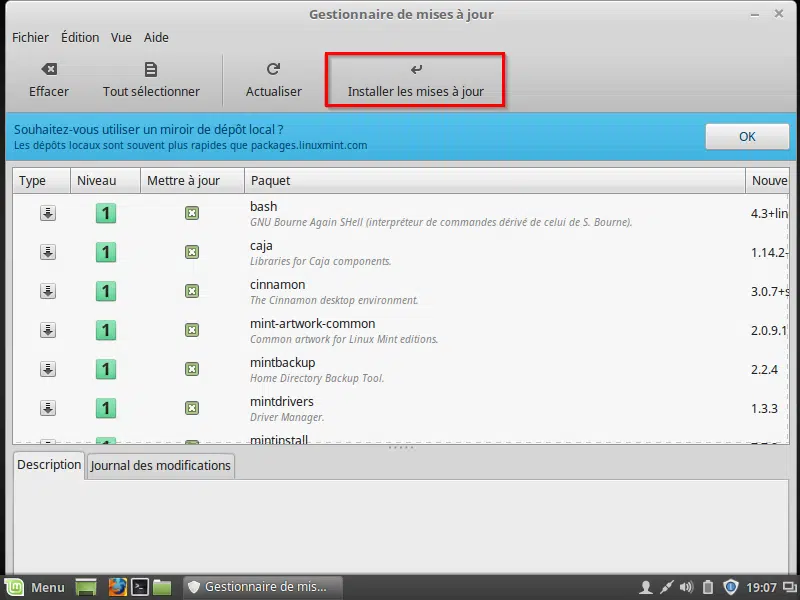800x600 pixels.
Task: Select the caja package name
Action: [x=261, y=246]
